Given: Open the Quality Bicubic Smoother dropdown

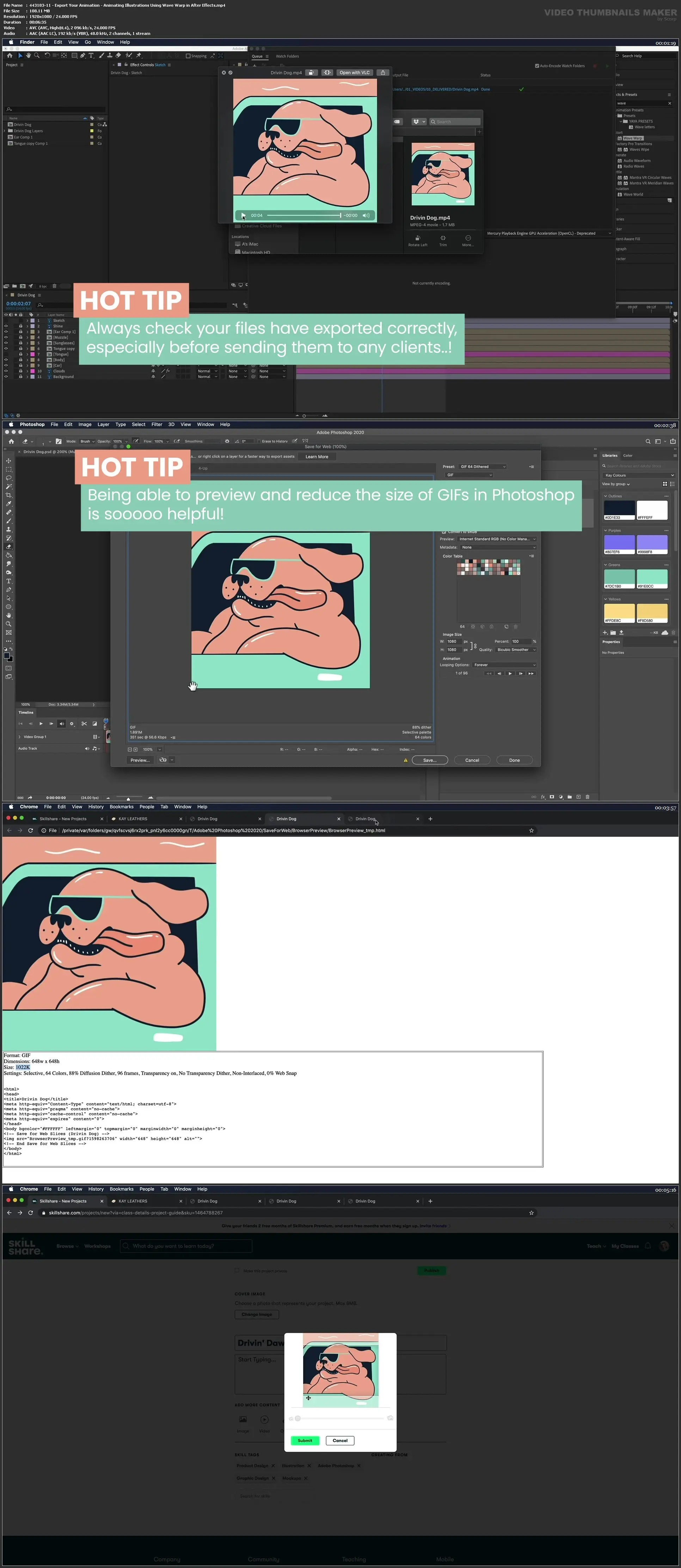Looking at the screenshot, I should point(516,649).
